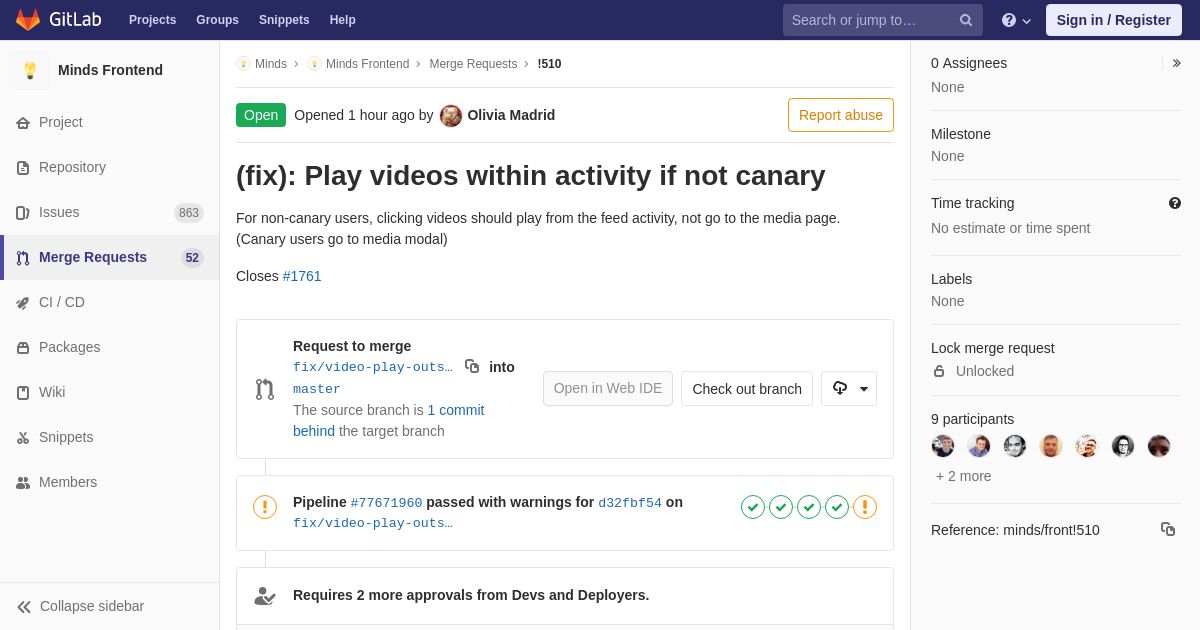
Task: Open the download dropdown for merge request
Action: [849, 389]
